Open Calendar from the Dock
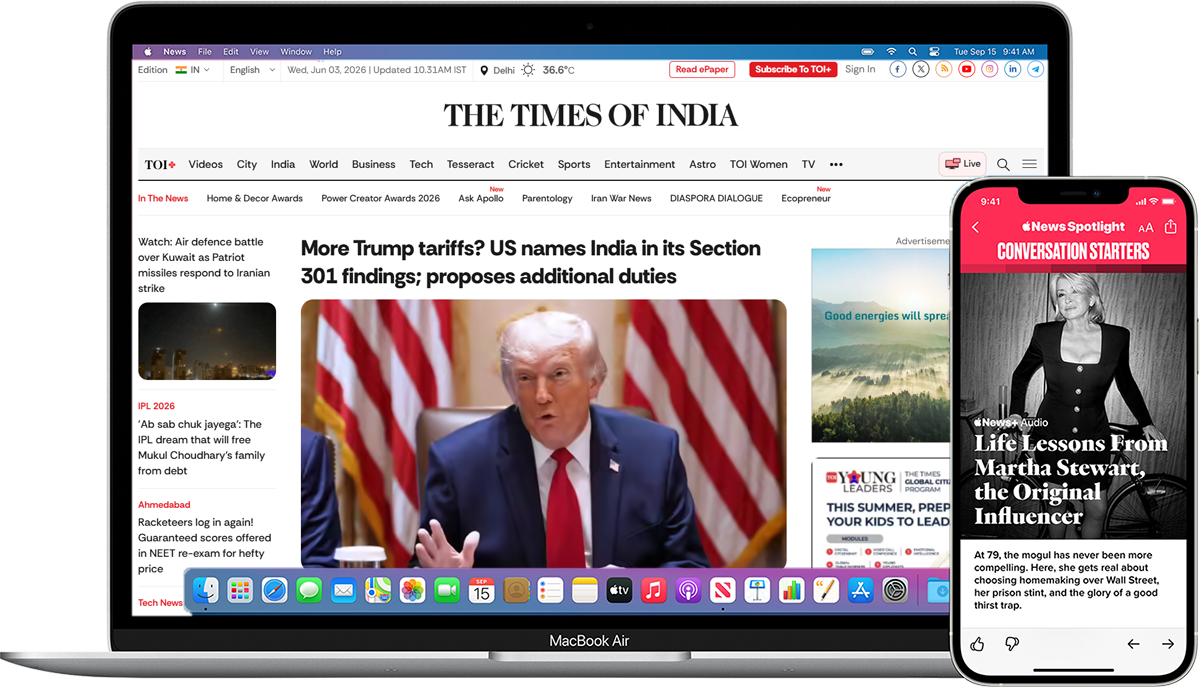This screenshot has width=1200, height=687. 481,590
